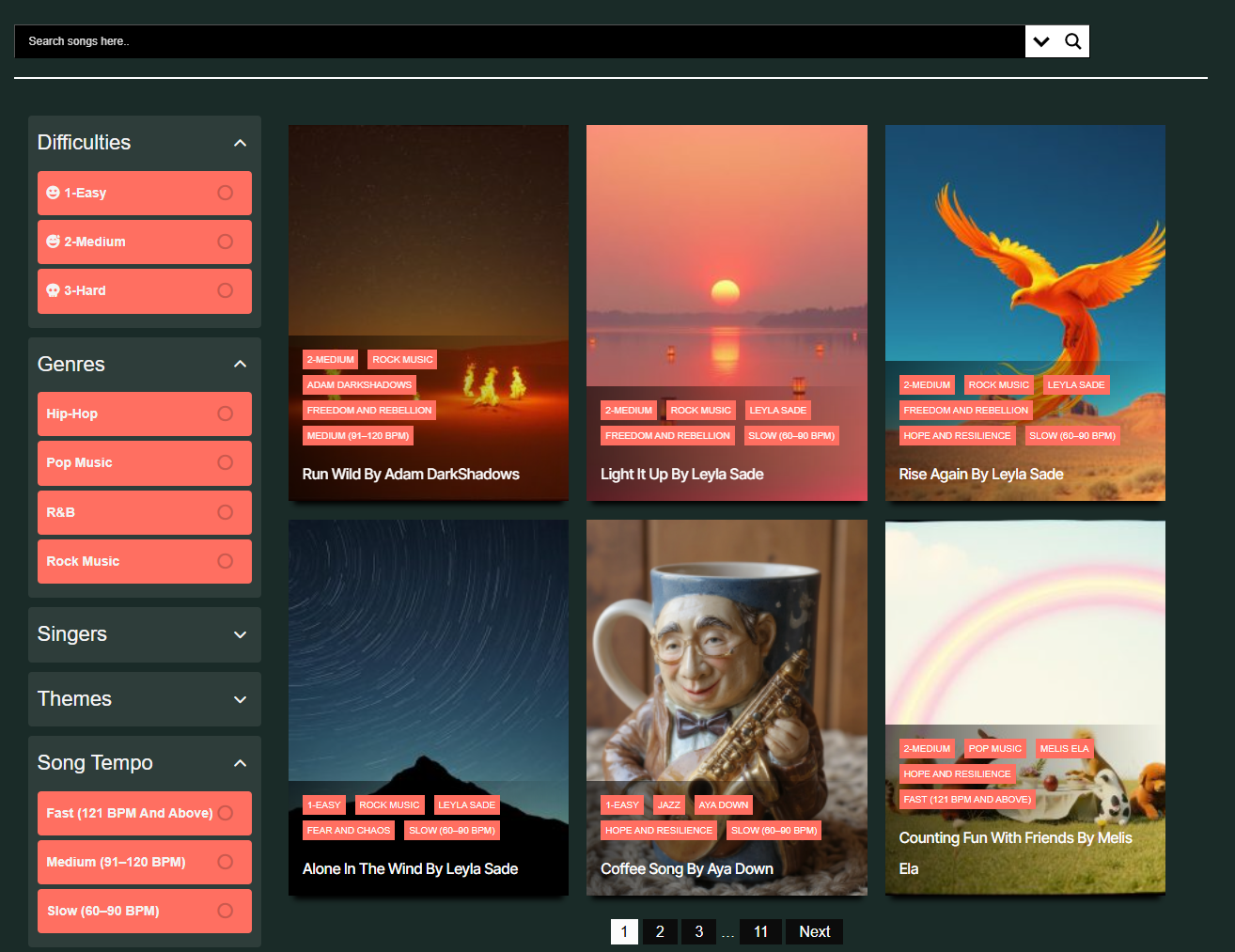The height and width of the screenshot is (952, 1235).
Task: Select the Hip-Hop genre filter
Action: [144, 414]
